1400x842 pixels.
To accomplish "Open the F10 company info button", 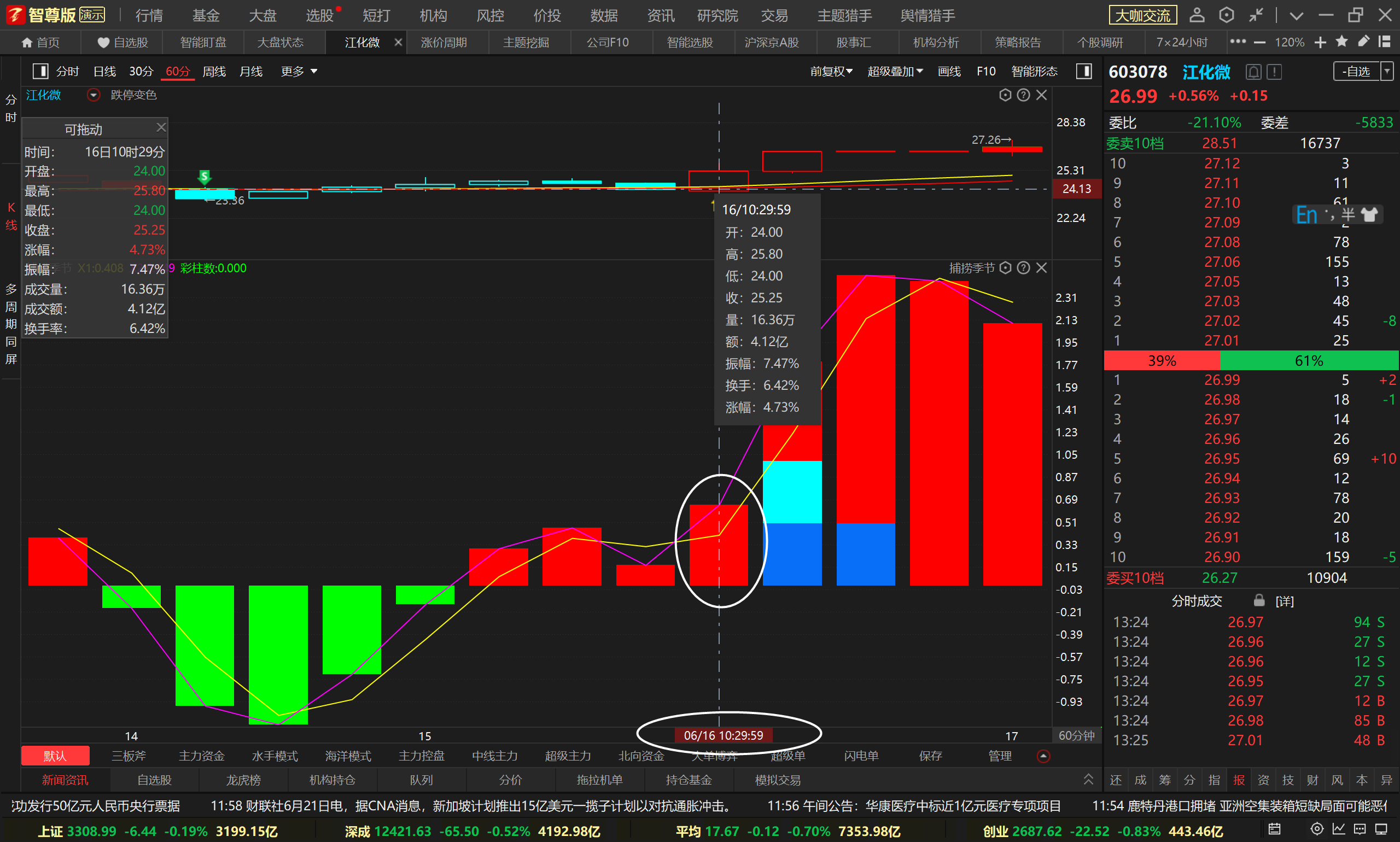I will (x=985, y=72).
